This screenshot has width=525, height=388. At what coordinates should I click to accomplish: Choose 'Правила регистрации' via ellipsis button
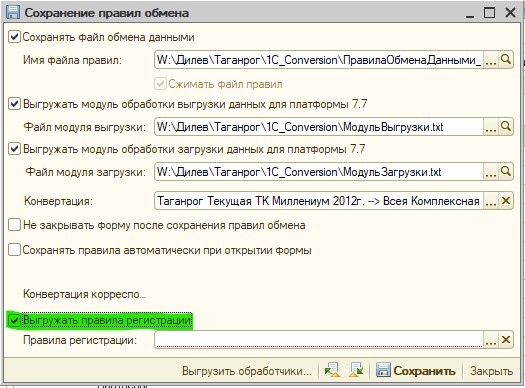coord(491,340)
